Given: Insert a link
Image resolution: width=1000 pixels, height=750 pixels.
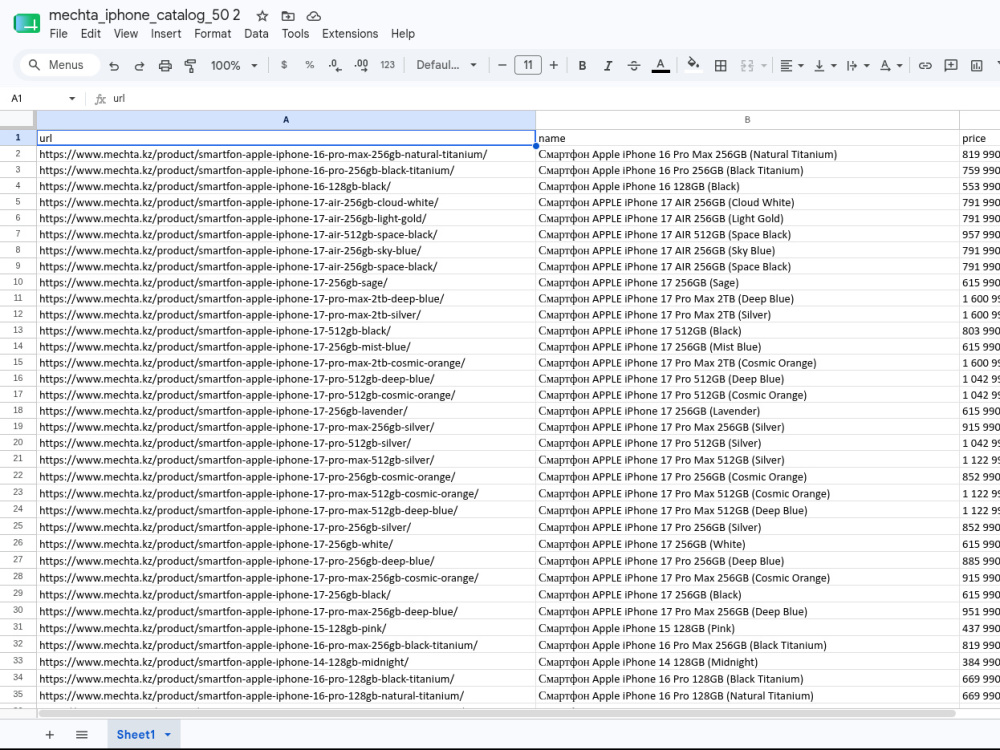Looking at the screenshot, I should coord(925,65).
